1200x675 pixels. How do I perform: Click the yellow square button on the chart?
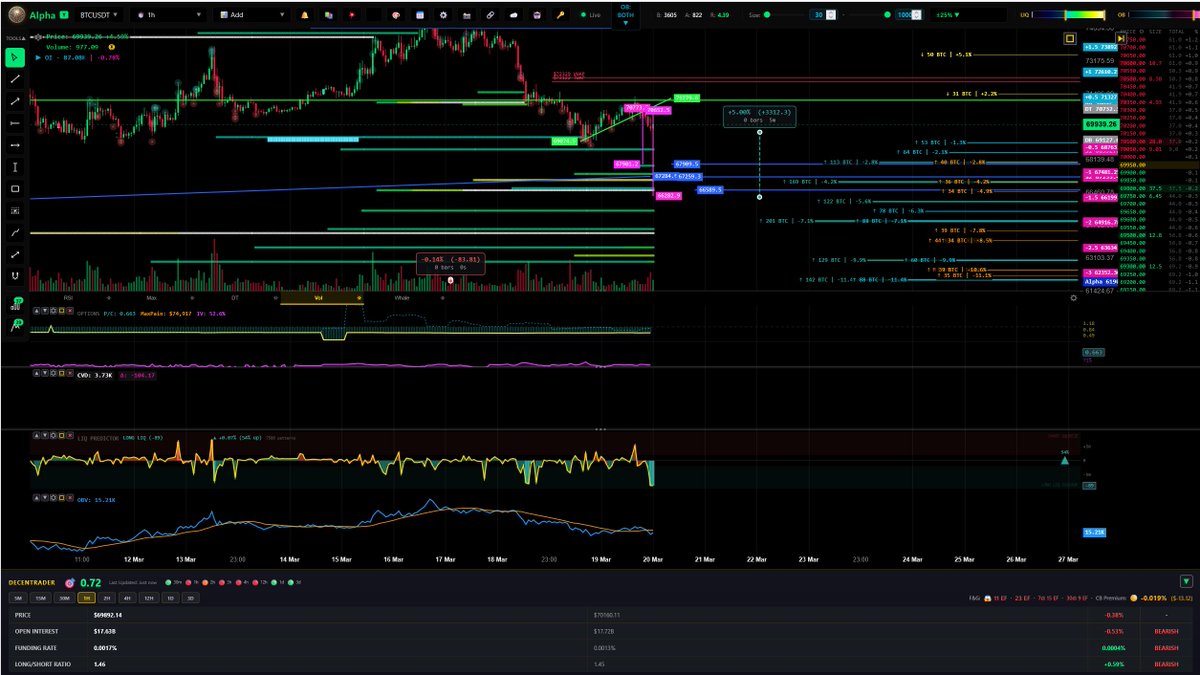tap(1070, 38)
